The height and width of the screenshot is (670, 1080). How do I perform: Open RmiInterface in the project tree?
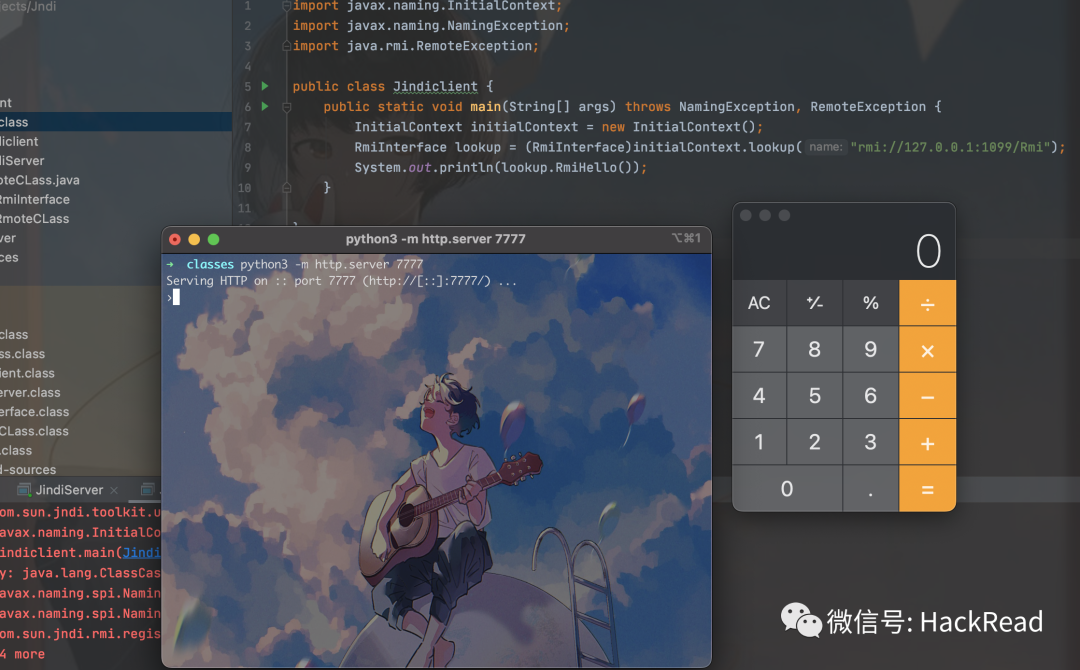tap(34, 199)
